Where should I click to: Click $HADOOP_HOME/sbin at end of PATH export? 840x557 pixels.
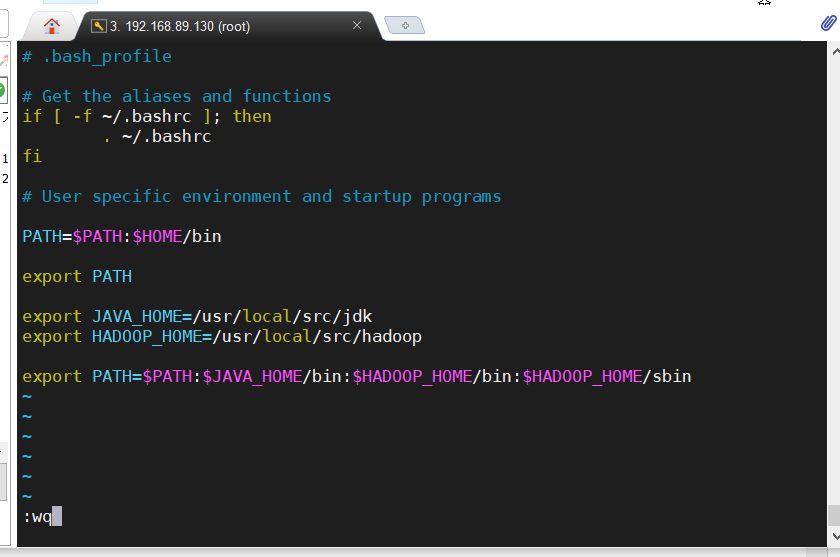(x=606, y=377)
